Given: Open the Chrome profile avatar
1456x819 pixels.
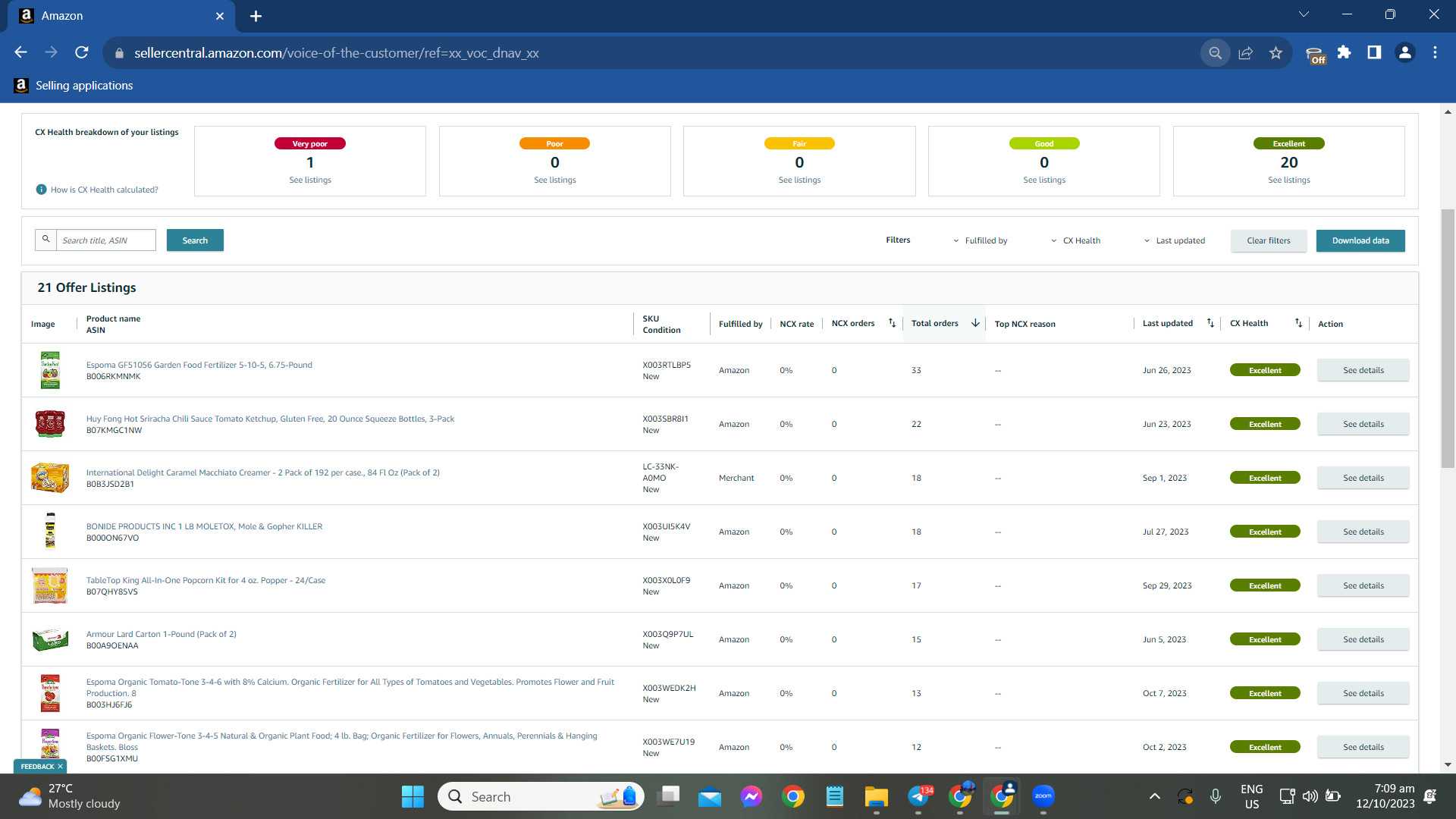Looking at the screenshot, I should point(1404,52).
